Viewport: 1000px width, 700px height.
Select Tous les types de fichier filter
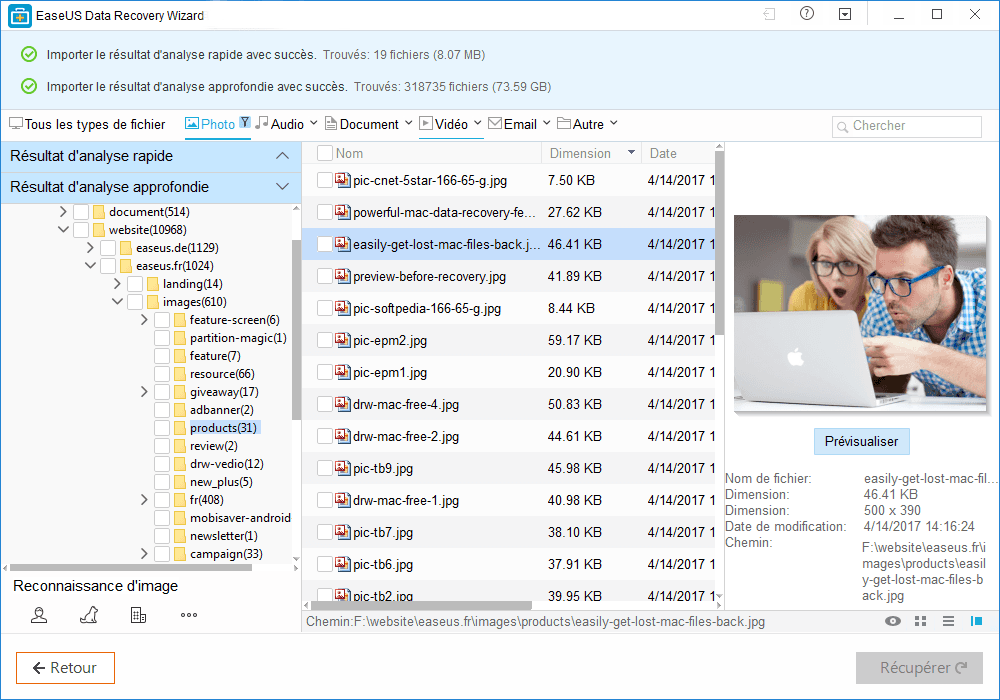click(x=87, y=124)
